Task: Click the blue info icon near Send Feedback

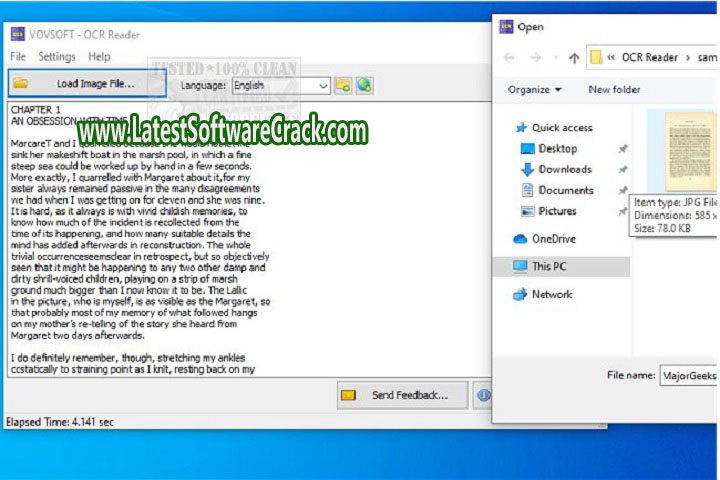Action: tap(484, 395)
